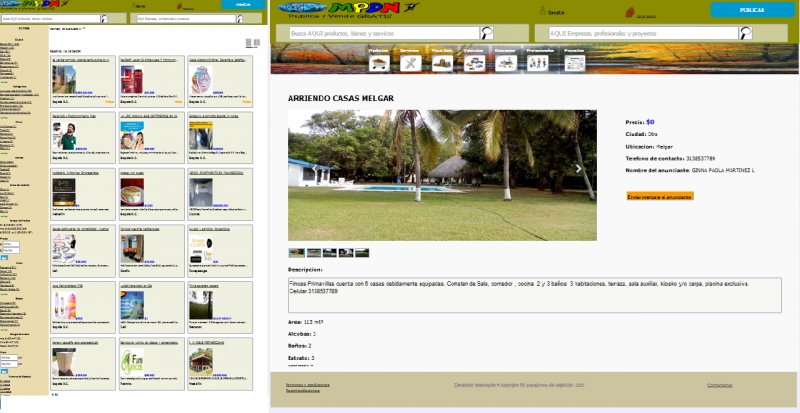Viewport: 800px width, 413px height.
Task: Show previous photo with carousel left arrow
Action: [315, 168]
